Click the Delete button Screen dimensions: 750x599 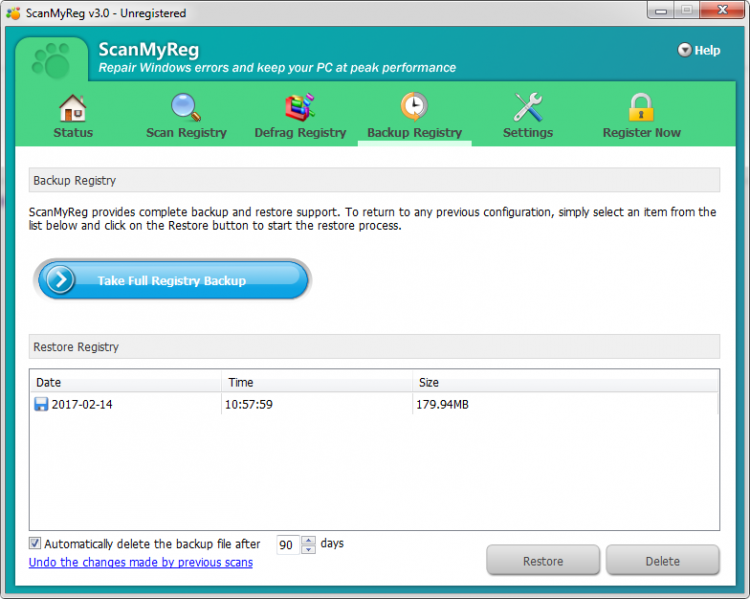click(662, 560)
